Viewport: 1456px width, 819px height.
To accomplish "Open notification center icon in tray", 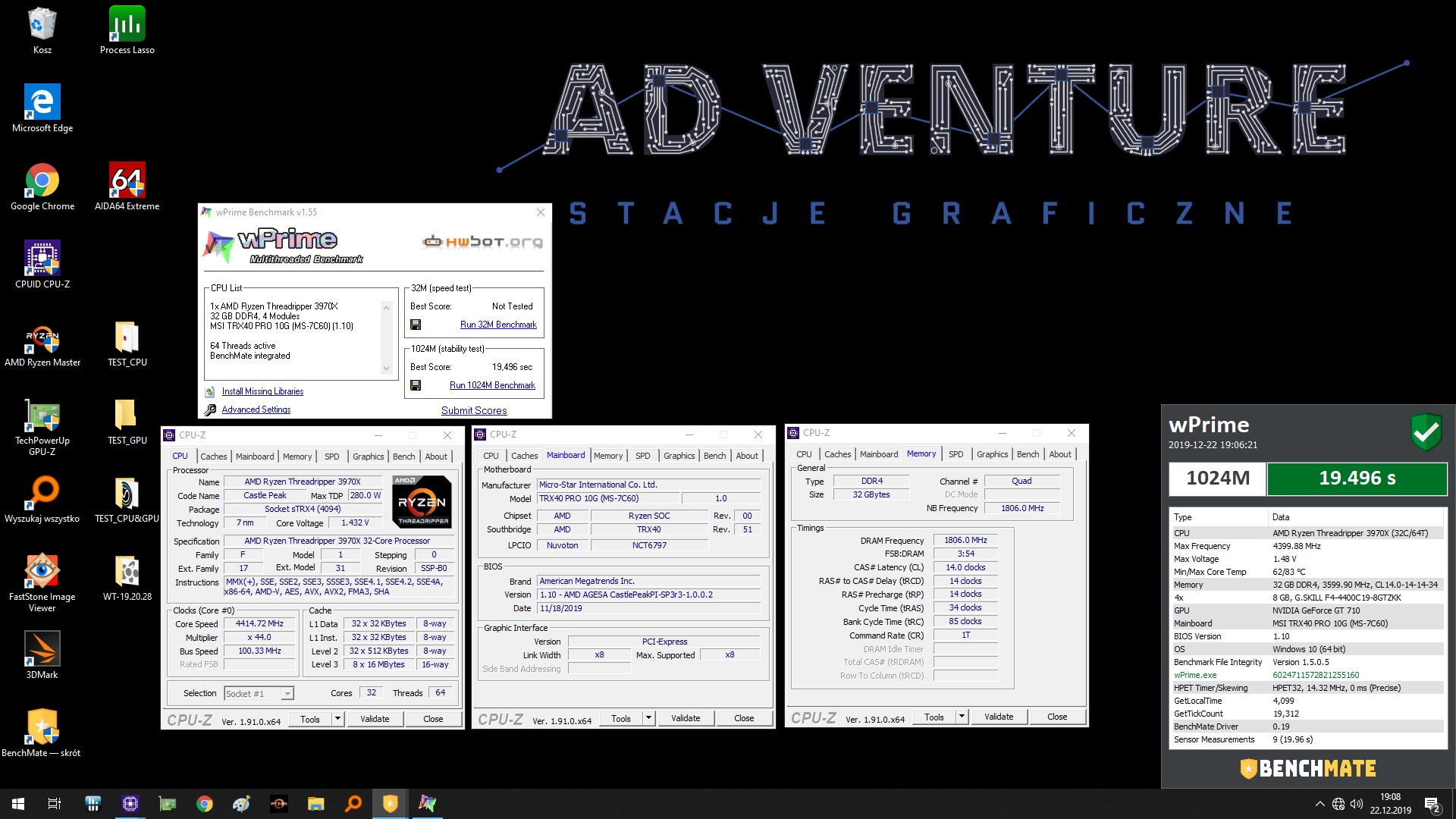I will (1432, 804).
